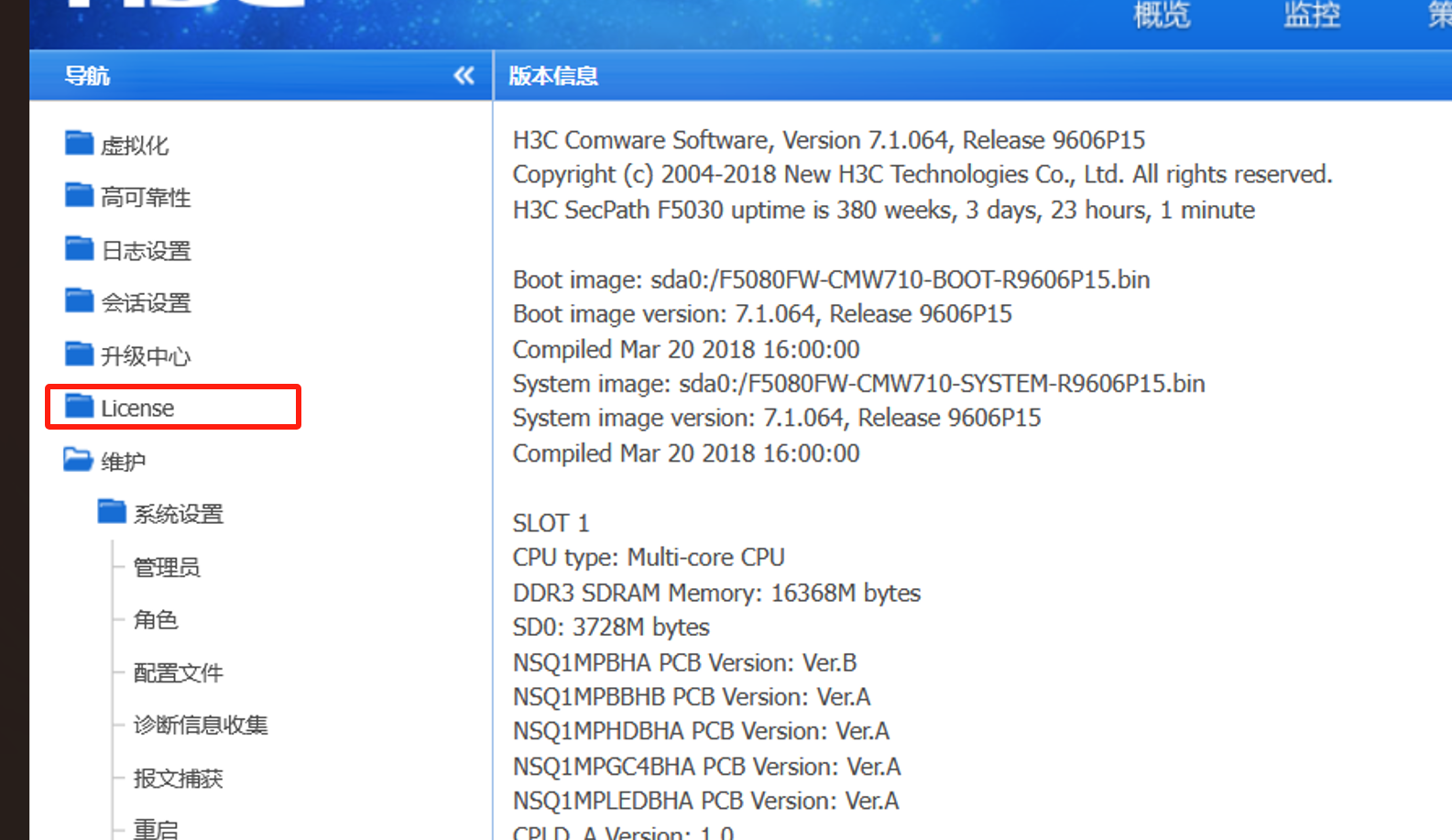Open the 配置文件 page
This screenshot has height=840, width=1452.
tap(179, 673)
